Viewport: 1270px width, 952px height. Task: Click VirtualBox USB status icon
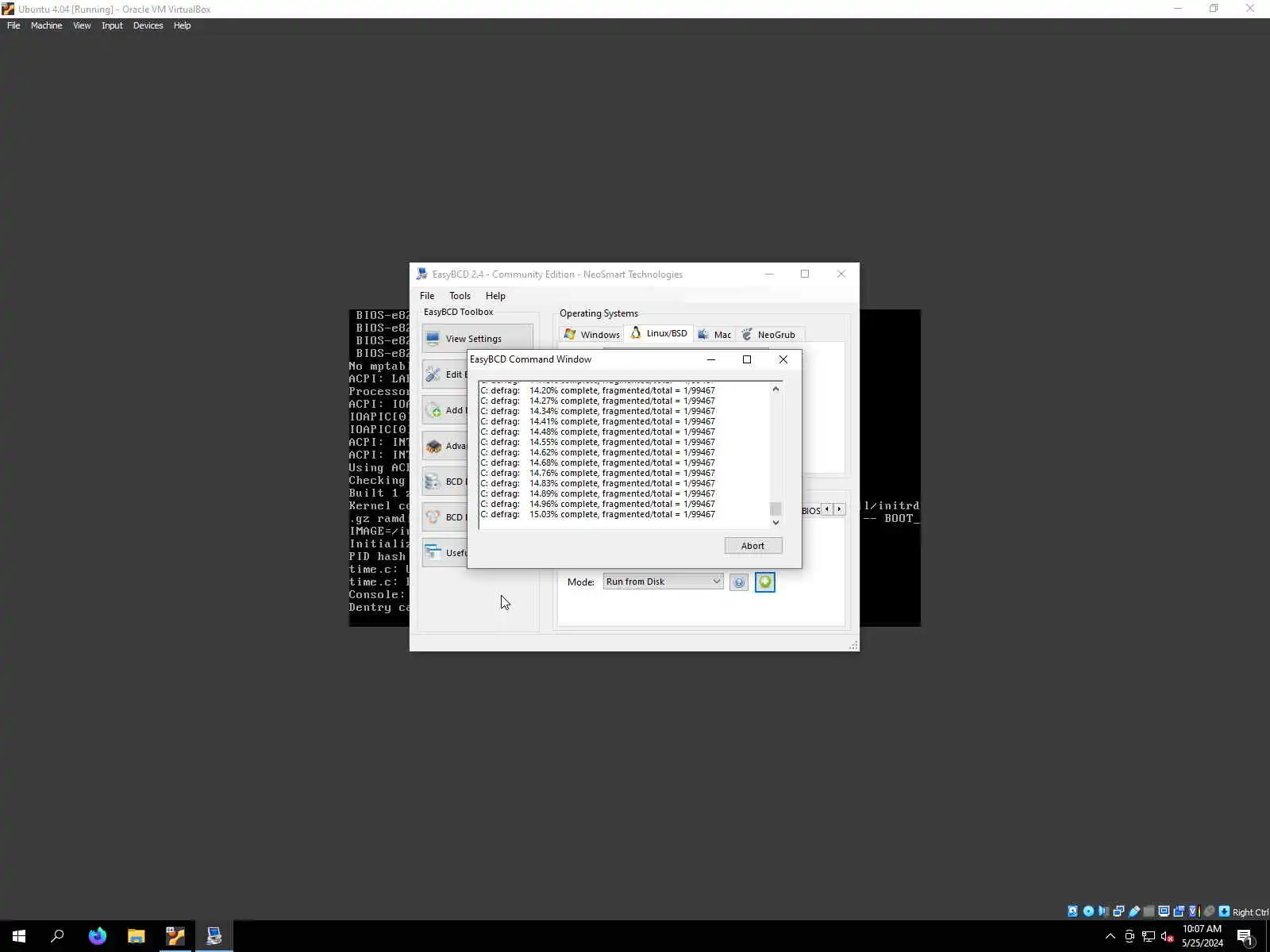point(1133,912)
